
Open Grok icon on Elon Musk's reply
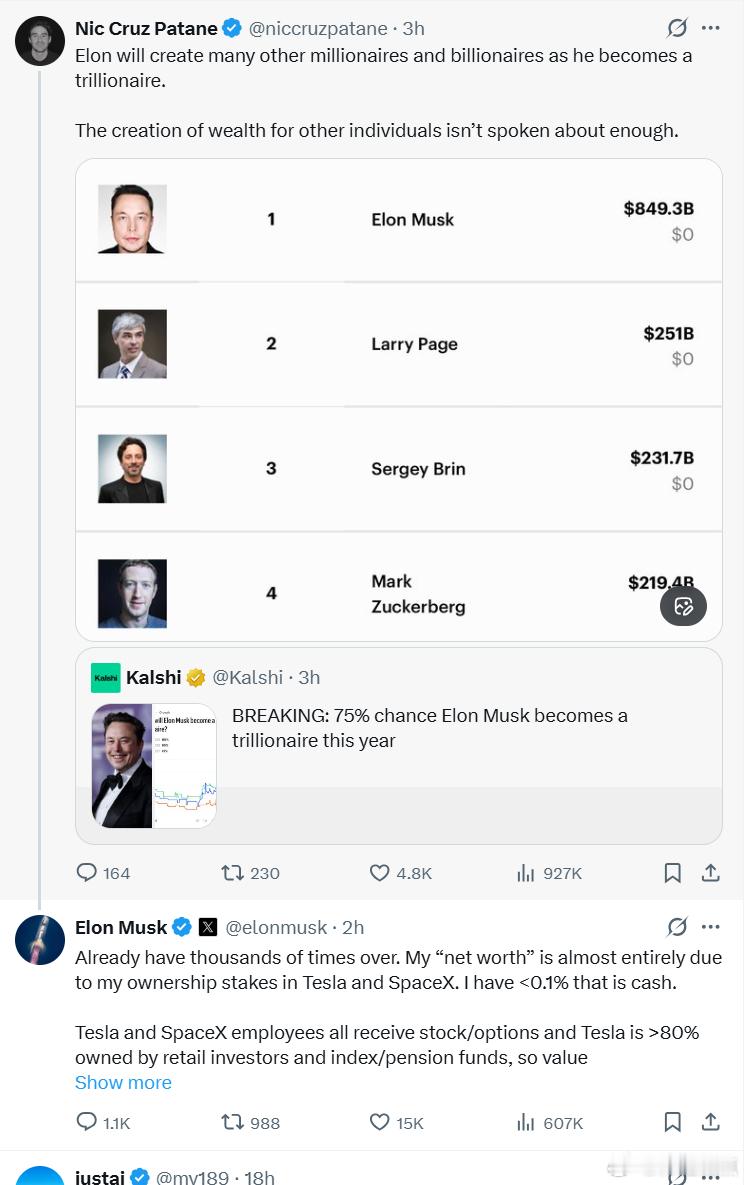(677, 927)
